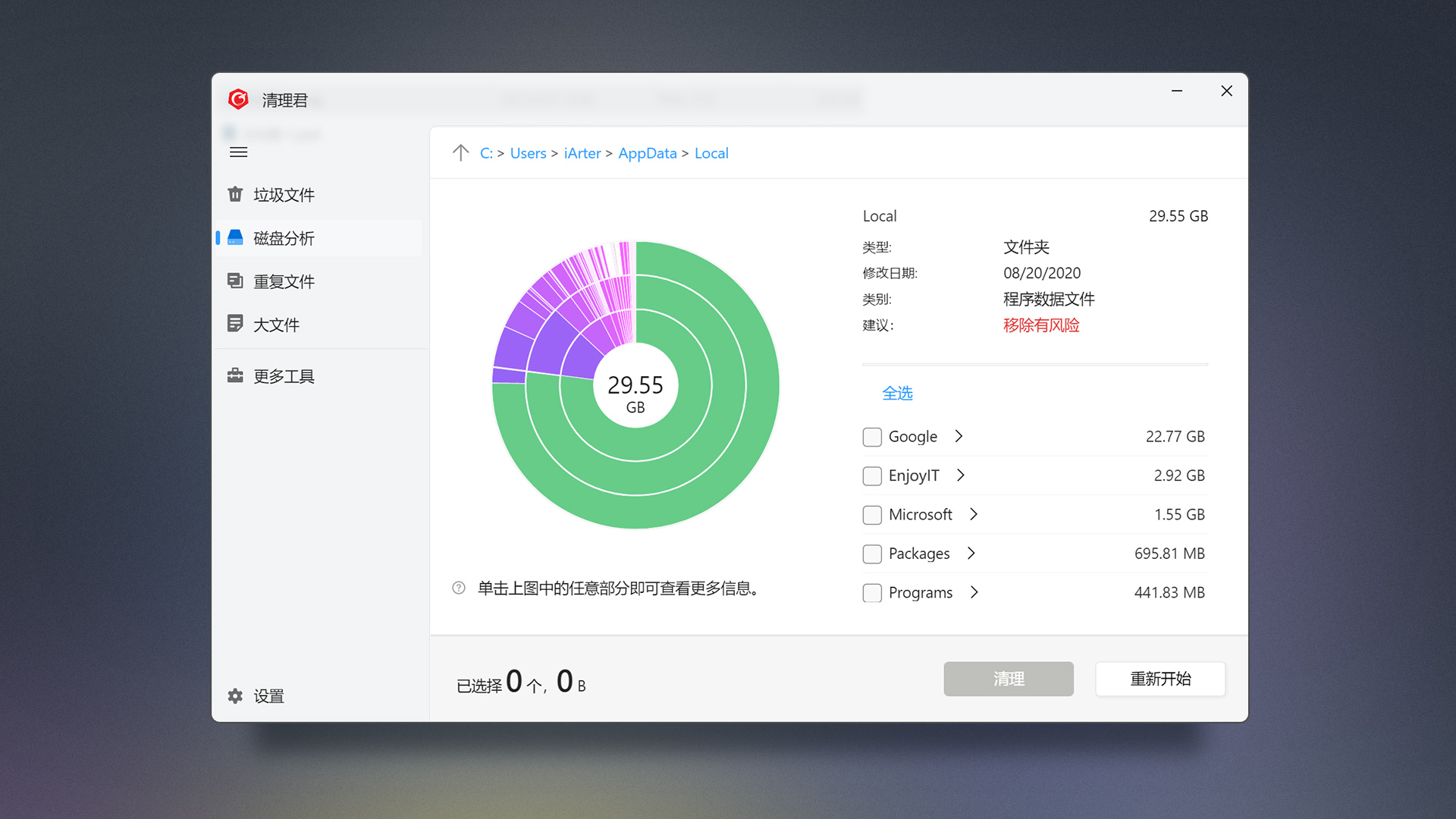Open the 垃圾文件 (junk files) section
Viewport: 1456px width, 819px height.
(284, 195)
